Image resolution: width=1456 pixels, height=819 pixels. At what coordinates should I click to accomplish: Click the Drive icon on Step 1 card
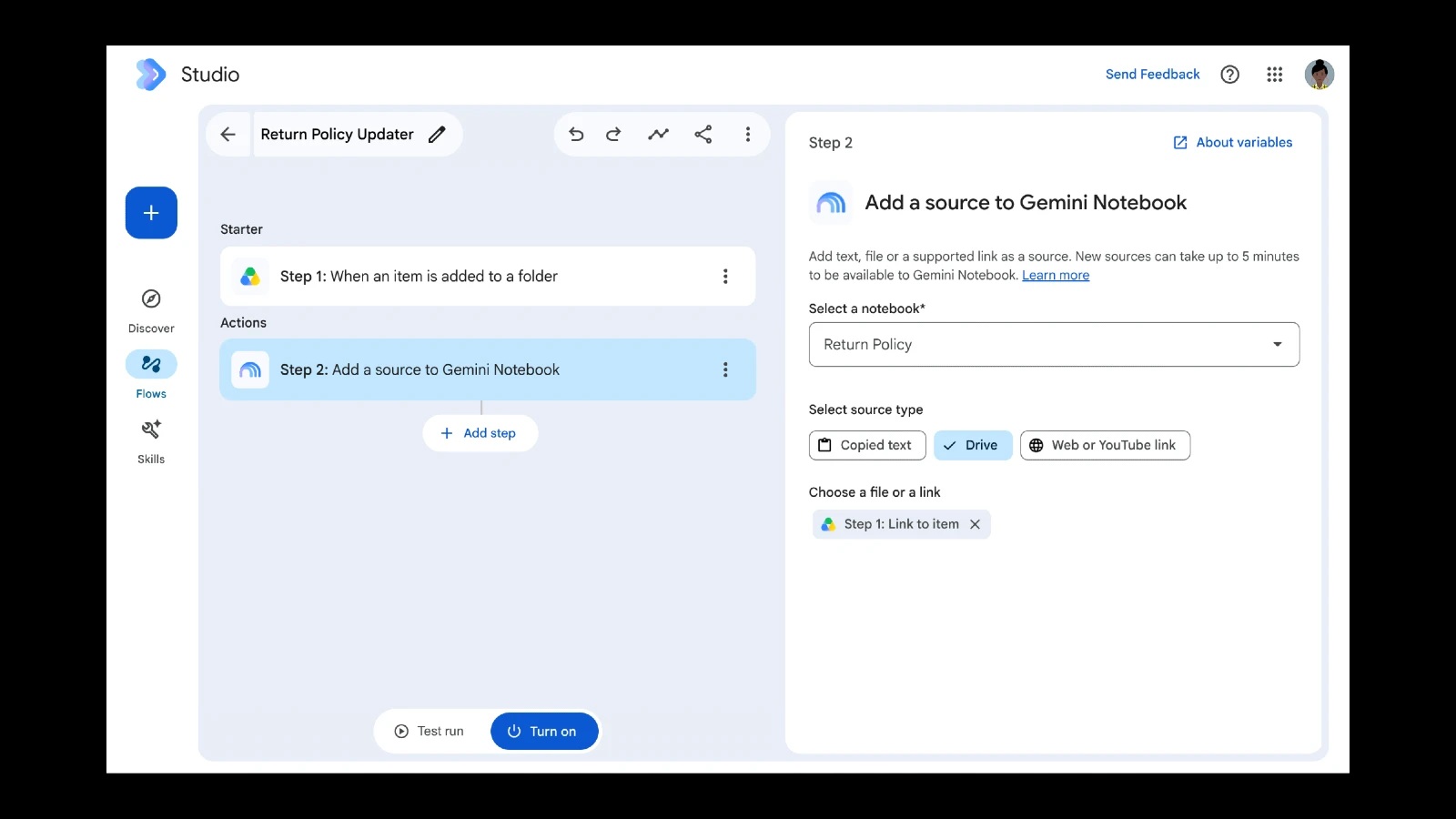pos(250,277)
